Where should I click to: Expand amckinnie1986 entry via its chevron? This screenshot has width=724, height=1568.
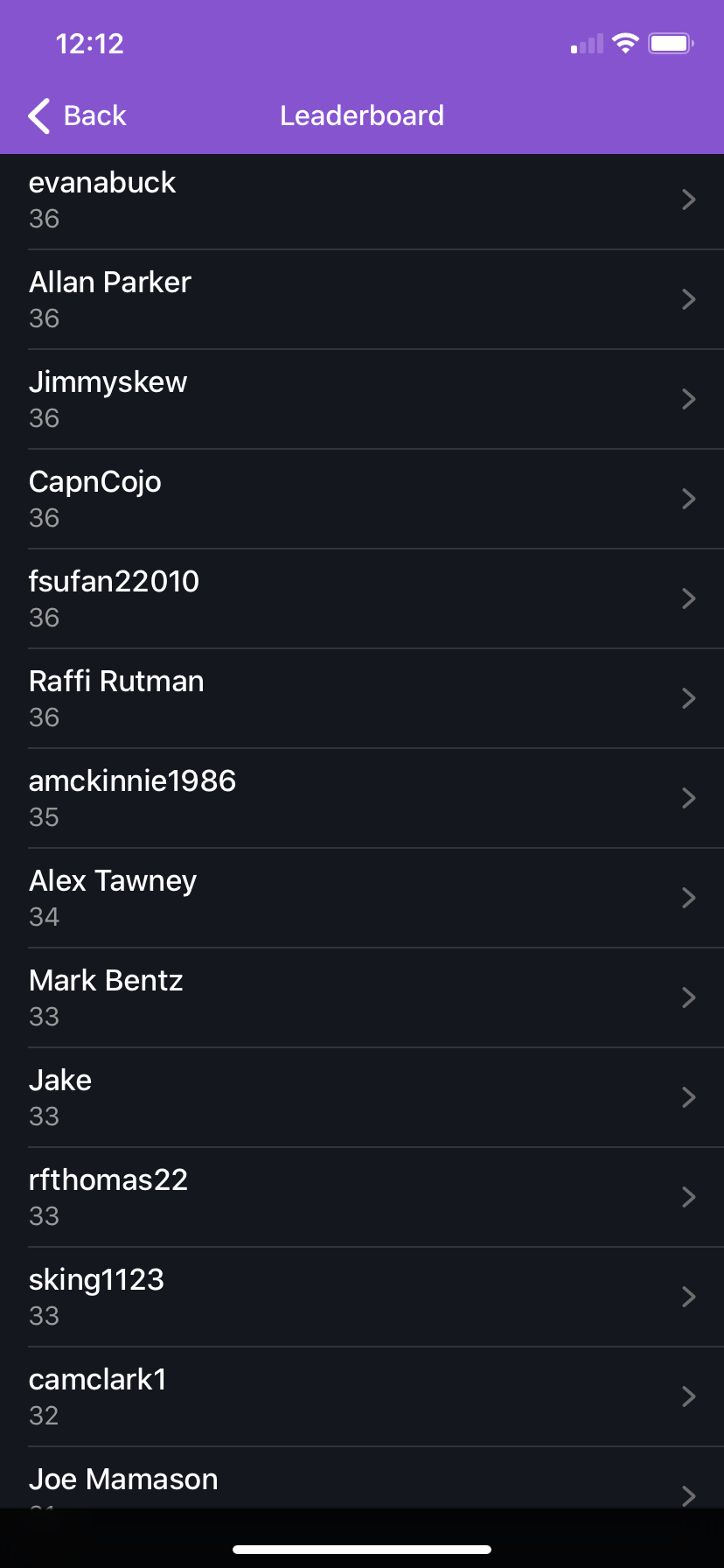(x=688, y=798)
